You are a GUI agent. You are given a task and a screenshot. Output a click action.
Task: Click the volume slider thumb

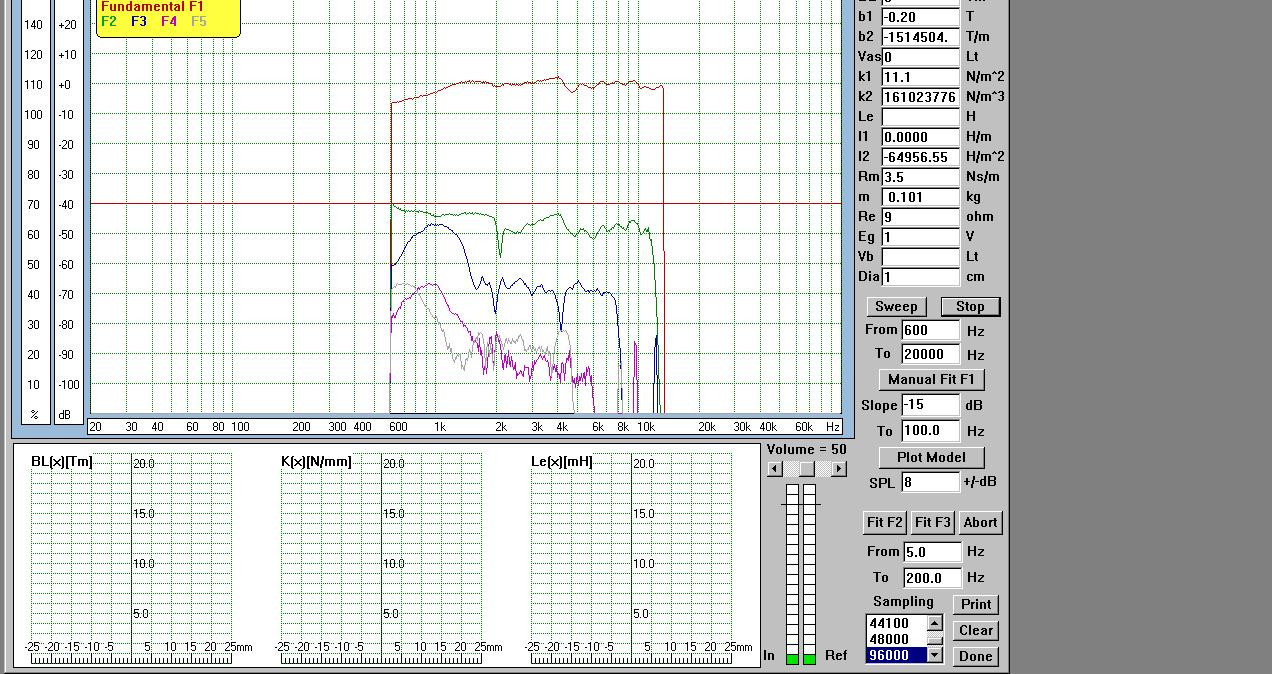pos(807,469)
